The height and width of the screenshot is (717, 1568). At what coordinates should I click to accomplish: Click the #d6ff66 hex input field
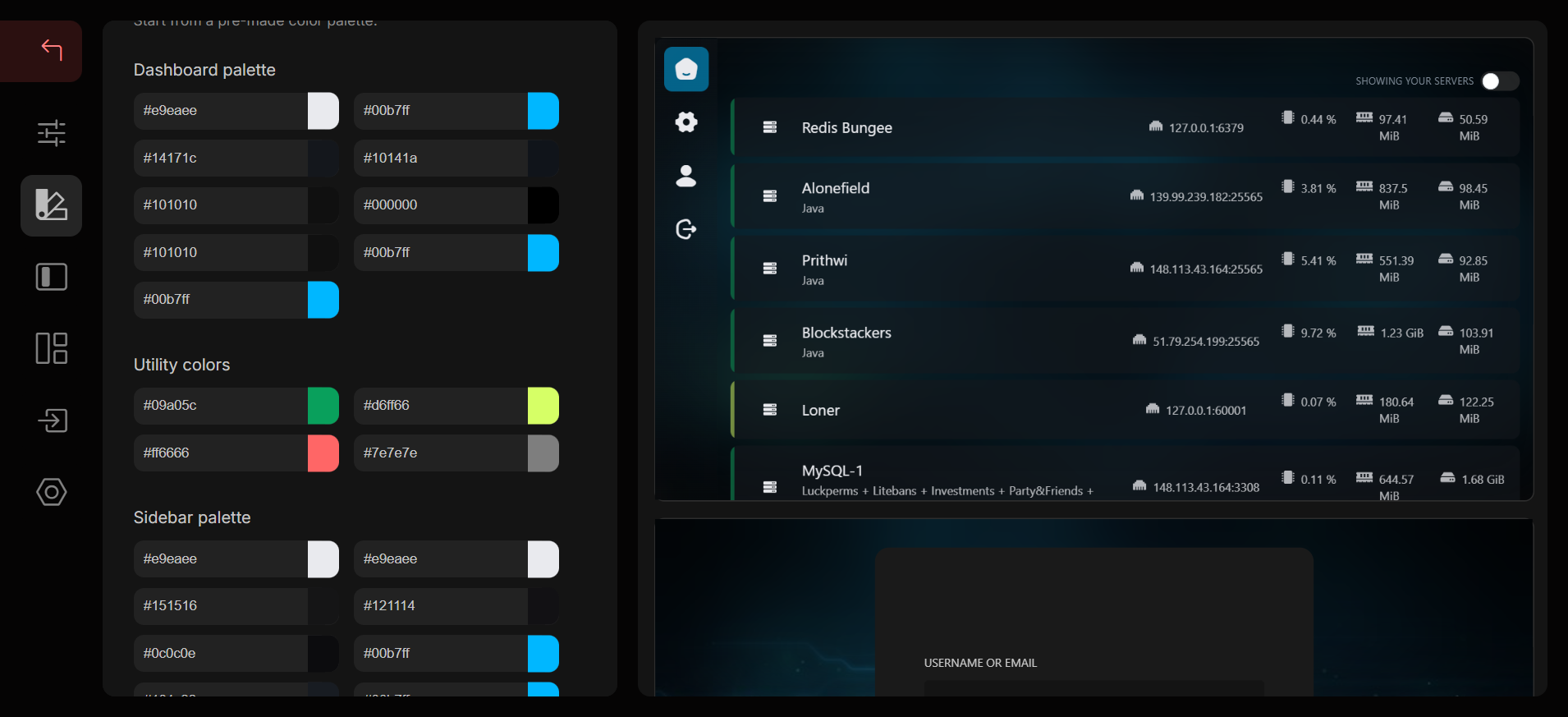pyautogui.click(x=441, y=406)
